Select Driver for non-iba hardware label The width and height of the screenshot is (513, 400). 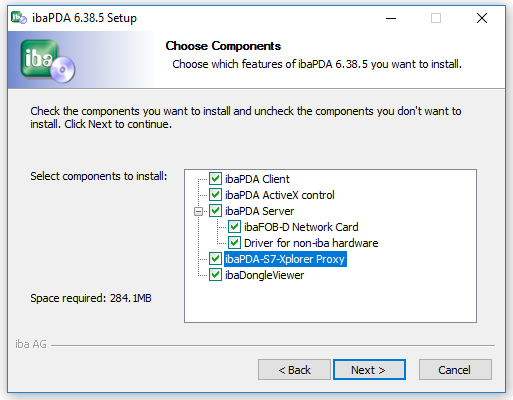tap(311, 243)
